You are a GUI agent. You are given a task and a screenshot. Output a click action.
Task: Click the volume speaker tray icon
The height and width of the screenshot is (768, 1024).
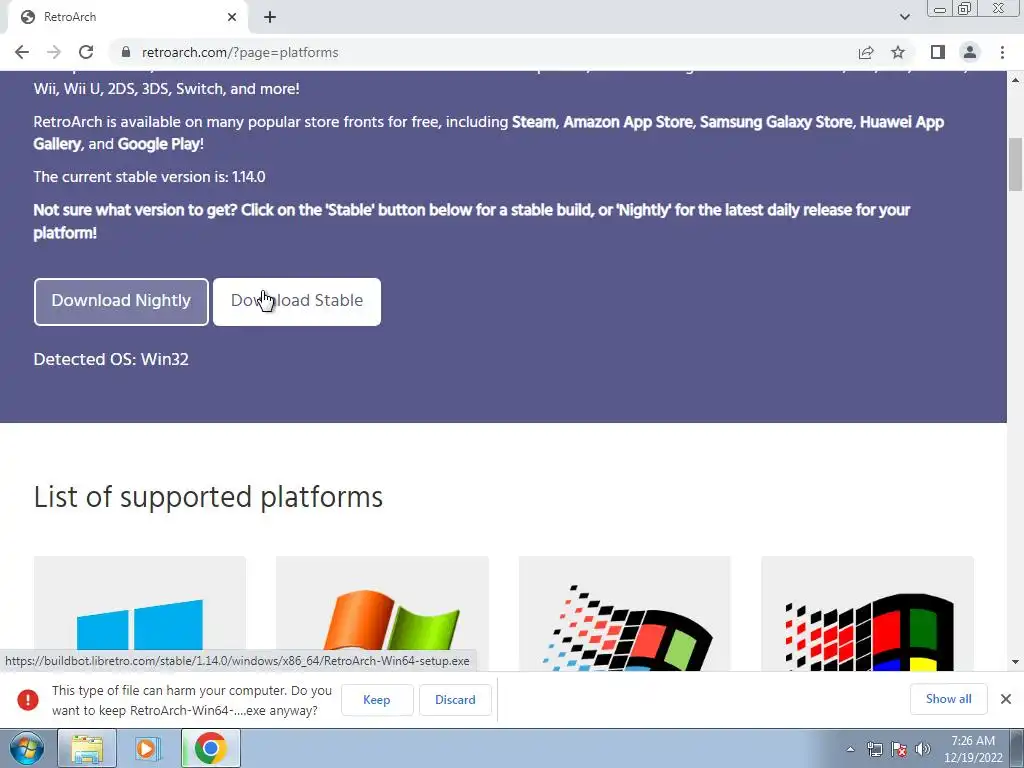pyautogui.click(x=923, y=749)
